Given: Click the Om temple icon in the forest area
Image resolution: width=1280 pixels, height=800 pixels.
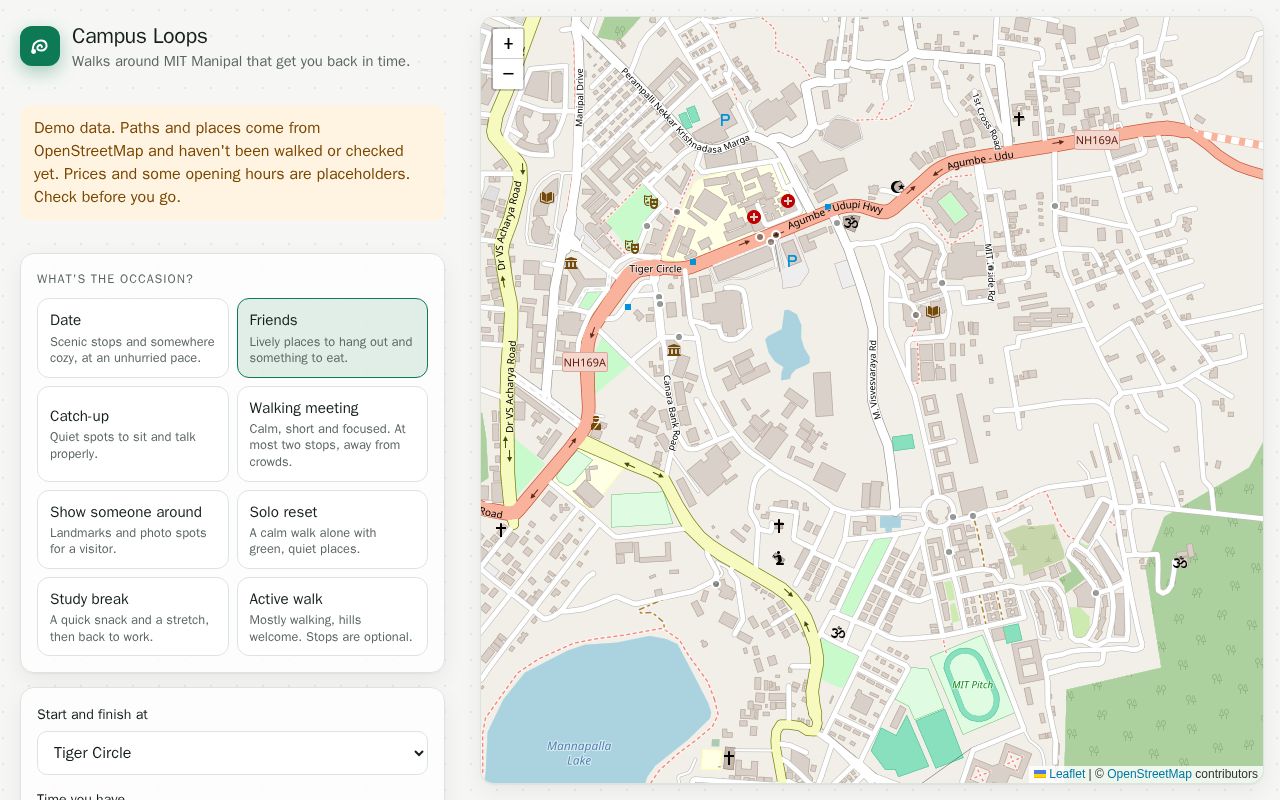Looking at the screenshot, I should pos(1179,562).
